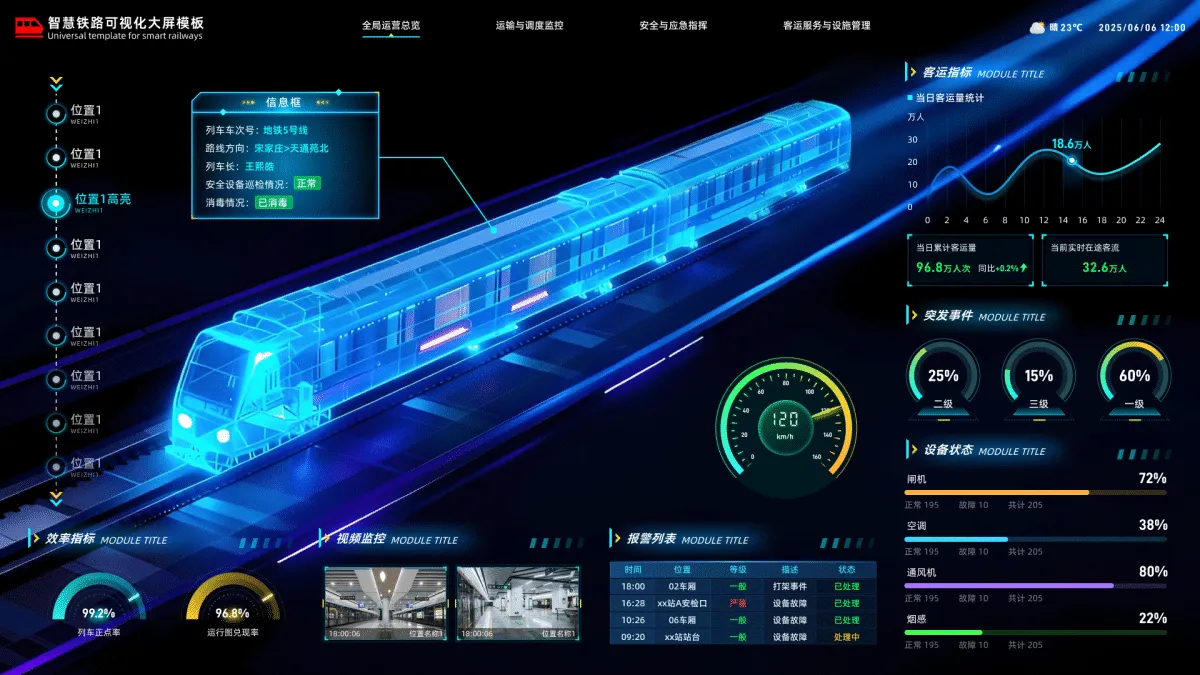Select the 三级 15% incident gauge

1039,378
